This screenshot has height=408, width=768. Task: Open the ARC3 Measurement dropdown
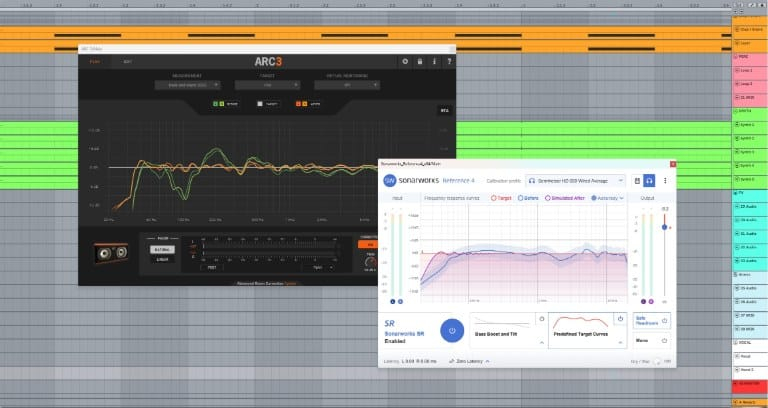point(188,85)
